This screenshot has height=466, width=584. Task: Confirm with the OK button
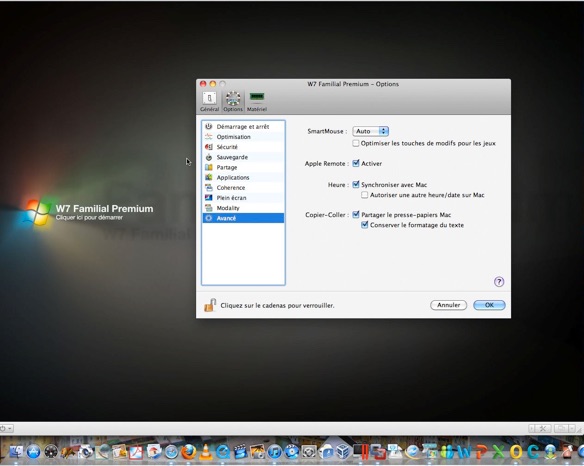point(489,305)
